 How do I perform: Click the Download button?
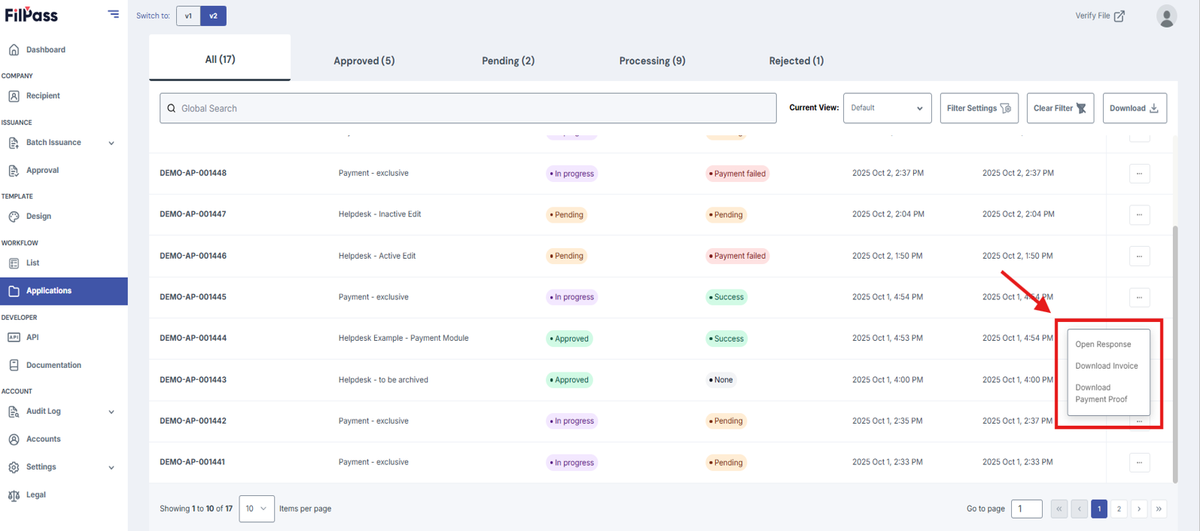[x=1135, y=108]
